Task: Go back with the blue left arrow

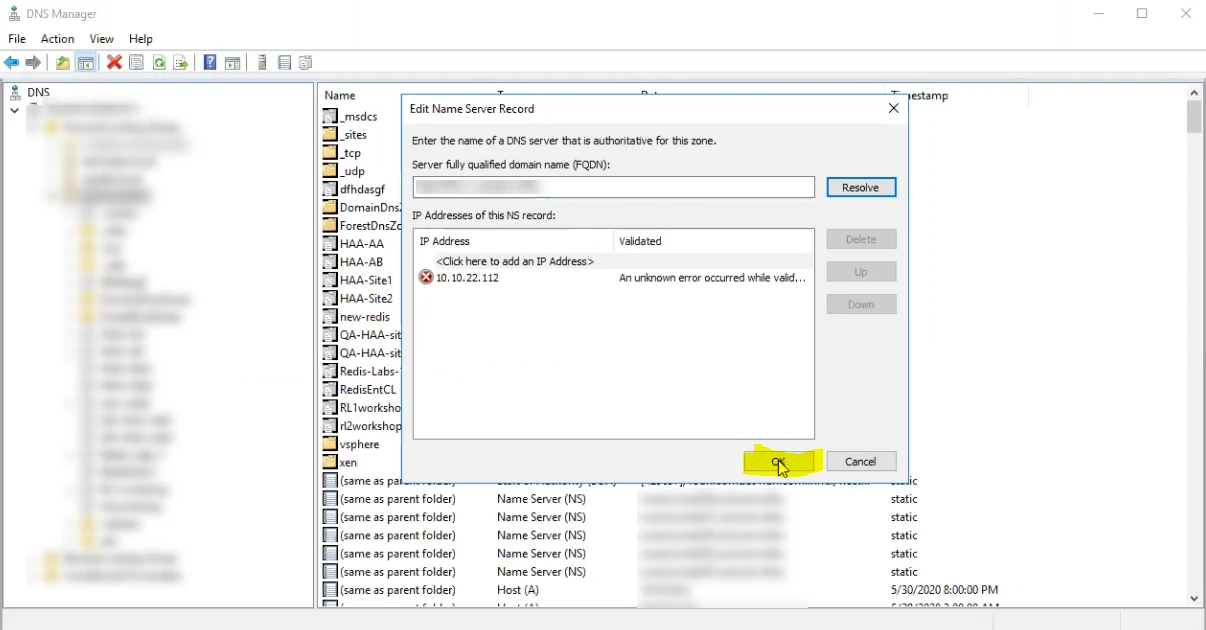Action: [11, 63]
